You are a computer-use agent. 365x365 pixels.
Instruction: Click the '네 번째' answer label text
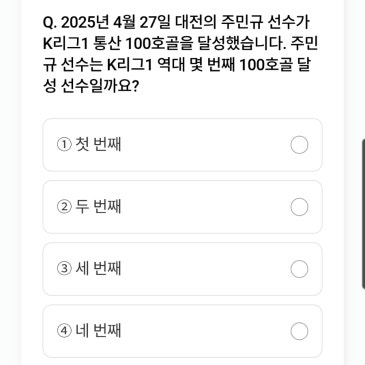[x=98, y=331]
